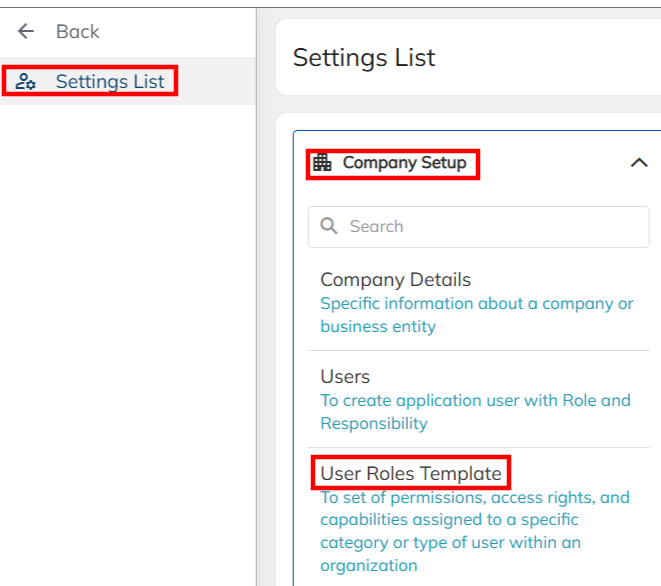The image size is (661, 586).
Task: Click the Company Setup section title
Action: (404, 163)
